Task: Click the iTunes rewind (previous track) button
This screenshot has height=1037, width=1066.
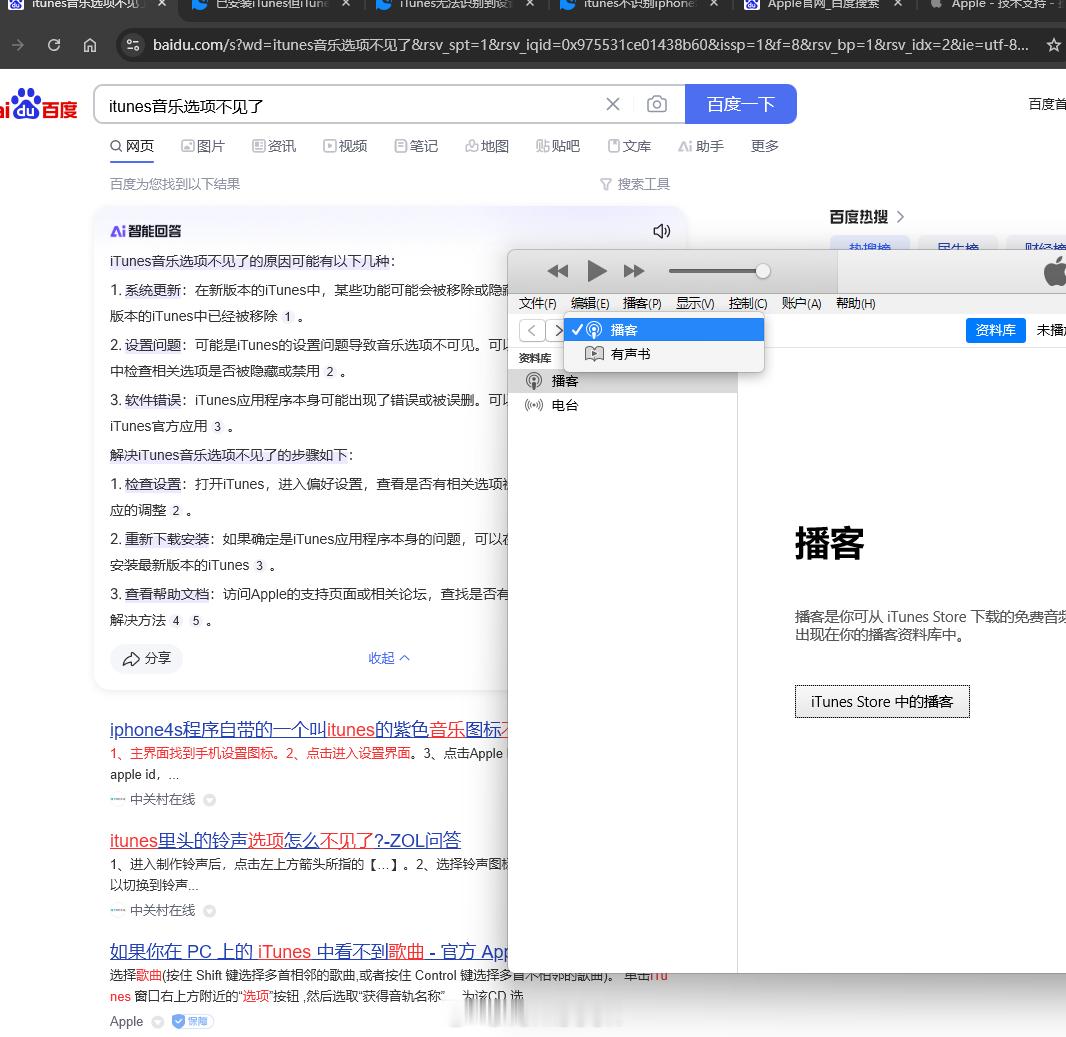Action: click(557, 271)
